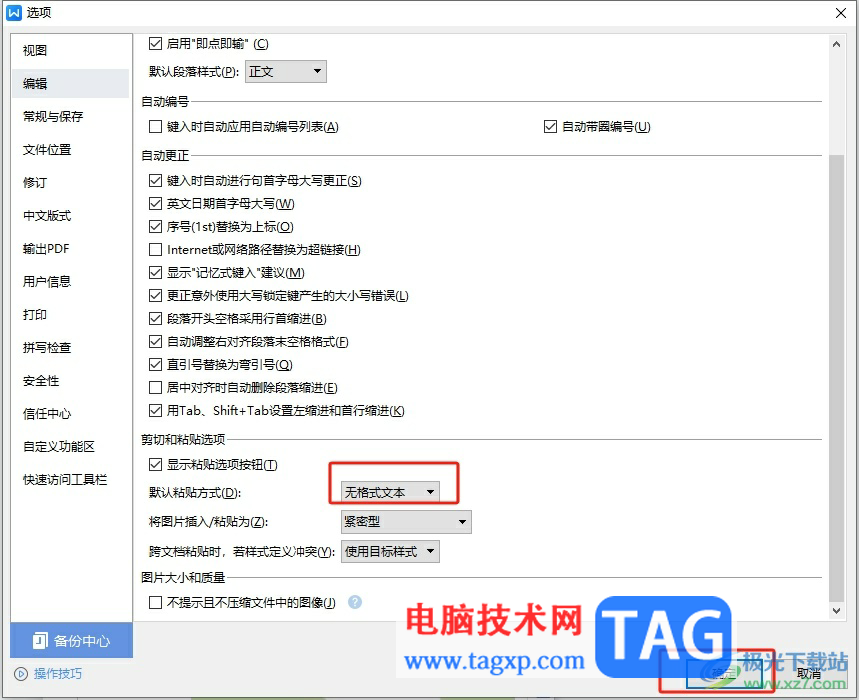
Task: Click the WPS Writer logo icon
Action: tap(14, 13)
